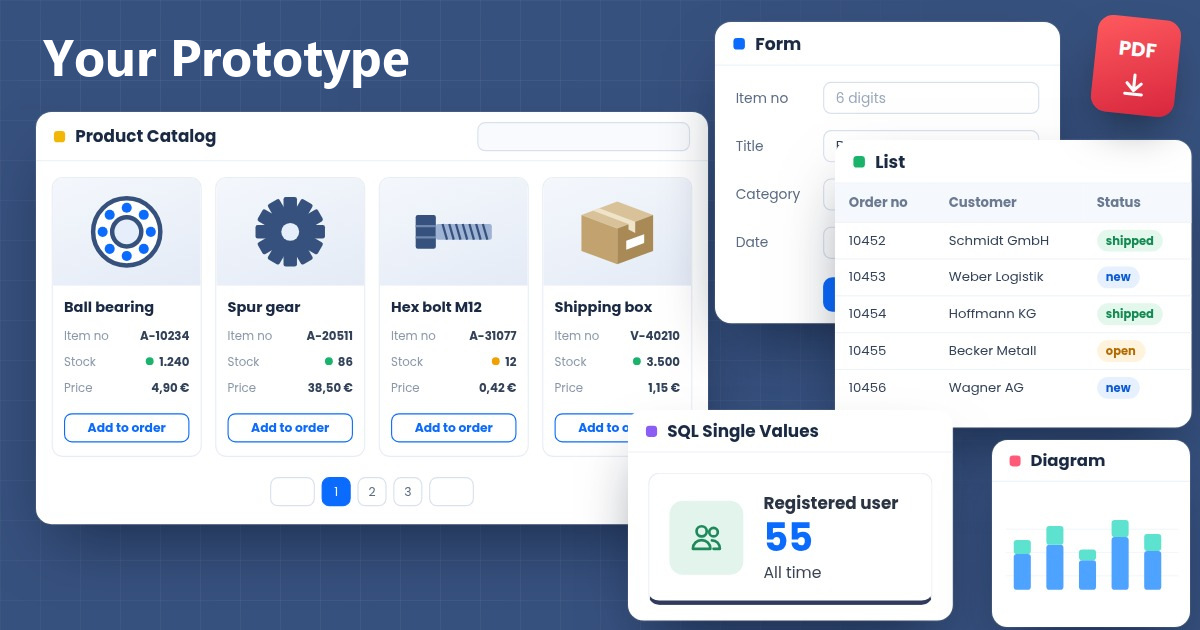Click the previous page pagination button
This screenshot has width=1200, height=630.
click(292, 492)
